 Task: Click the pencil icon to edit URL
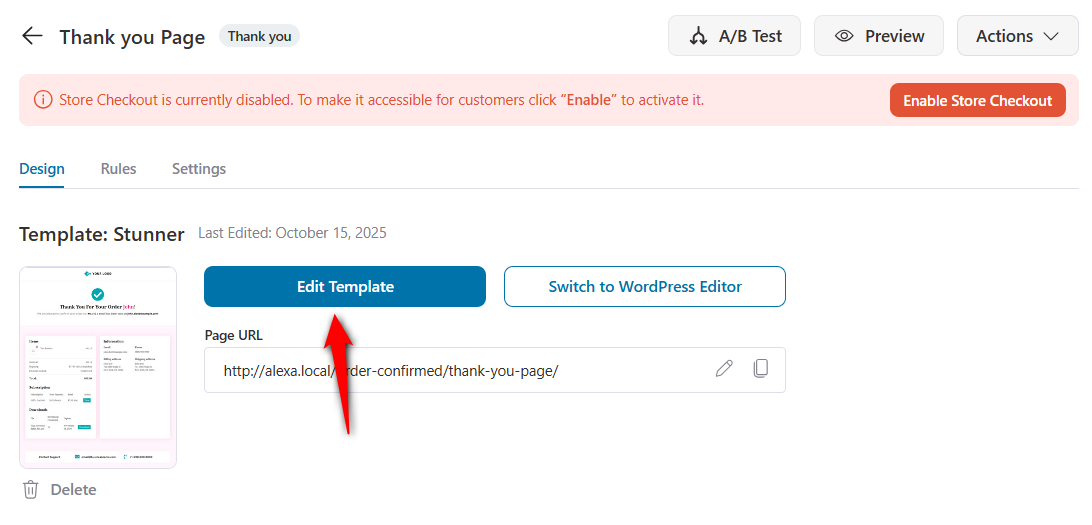click(x=724, y=369)
